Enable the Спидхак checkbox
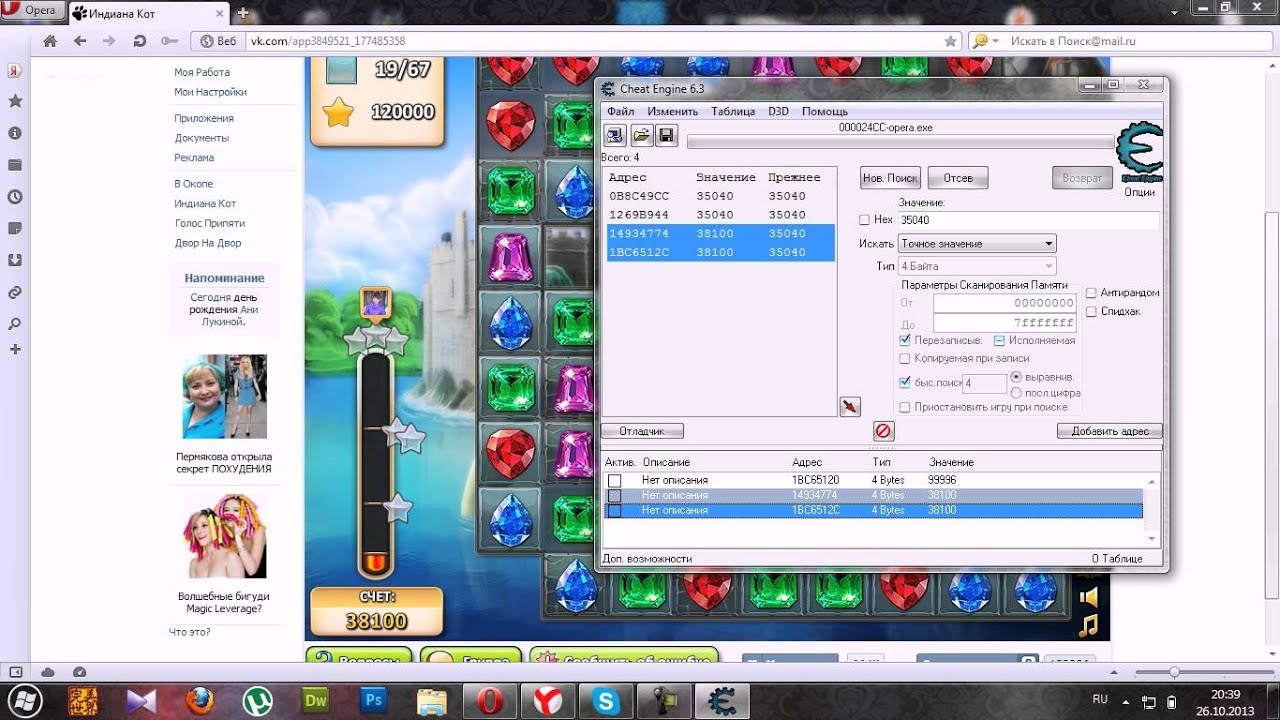 pyautogui.click(x=1091, y=311)
